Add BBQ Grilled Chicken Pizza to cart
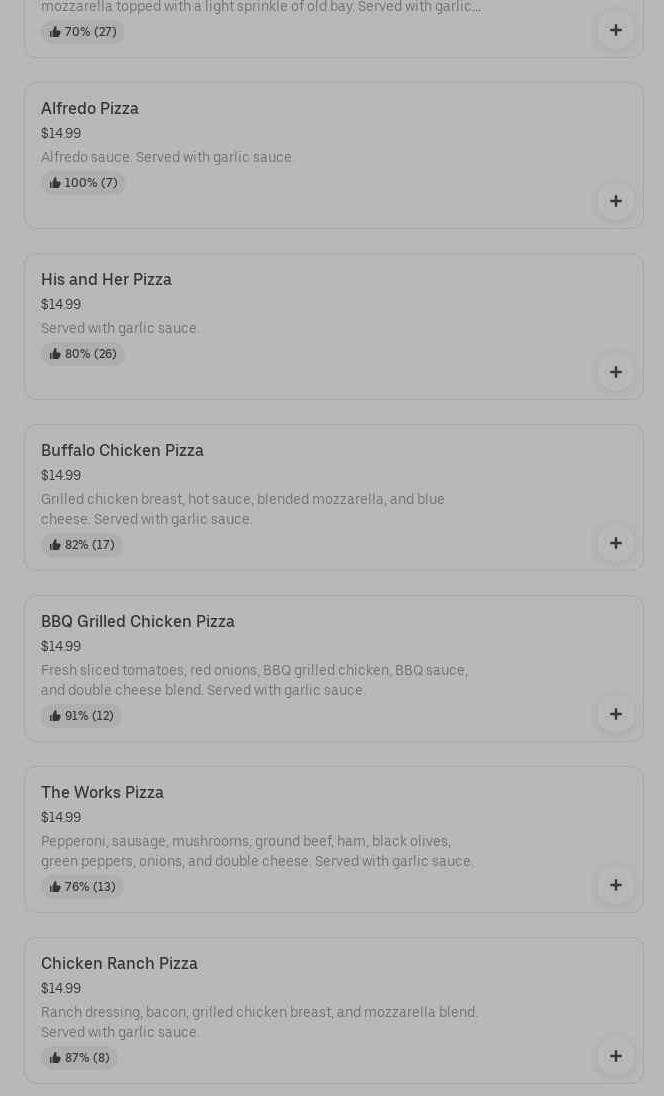Screen dimensions: 664x1096 click(x=615, y=714)
